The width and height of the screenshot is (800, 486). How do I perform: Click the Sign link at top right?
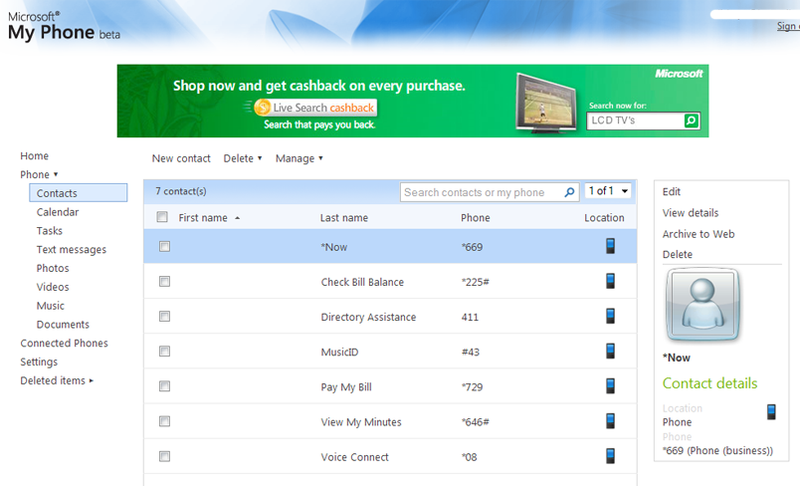788,26
